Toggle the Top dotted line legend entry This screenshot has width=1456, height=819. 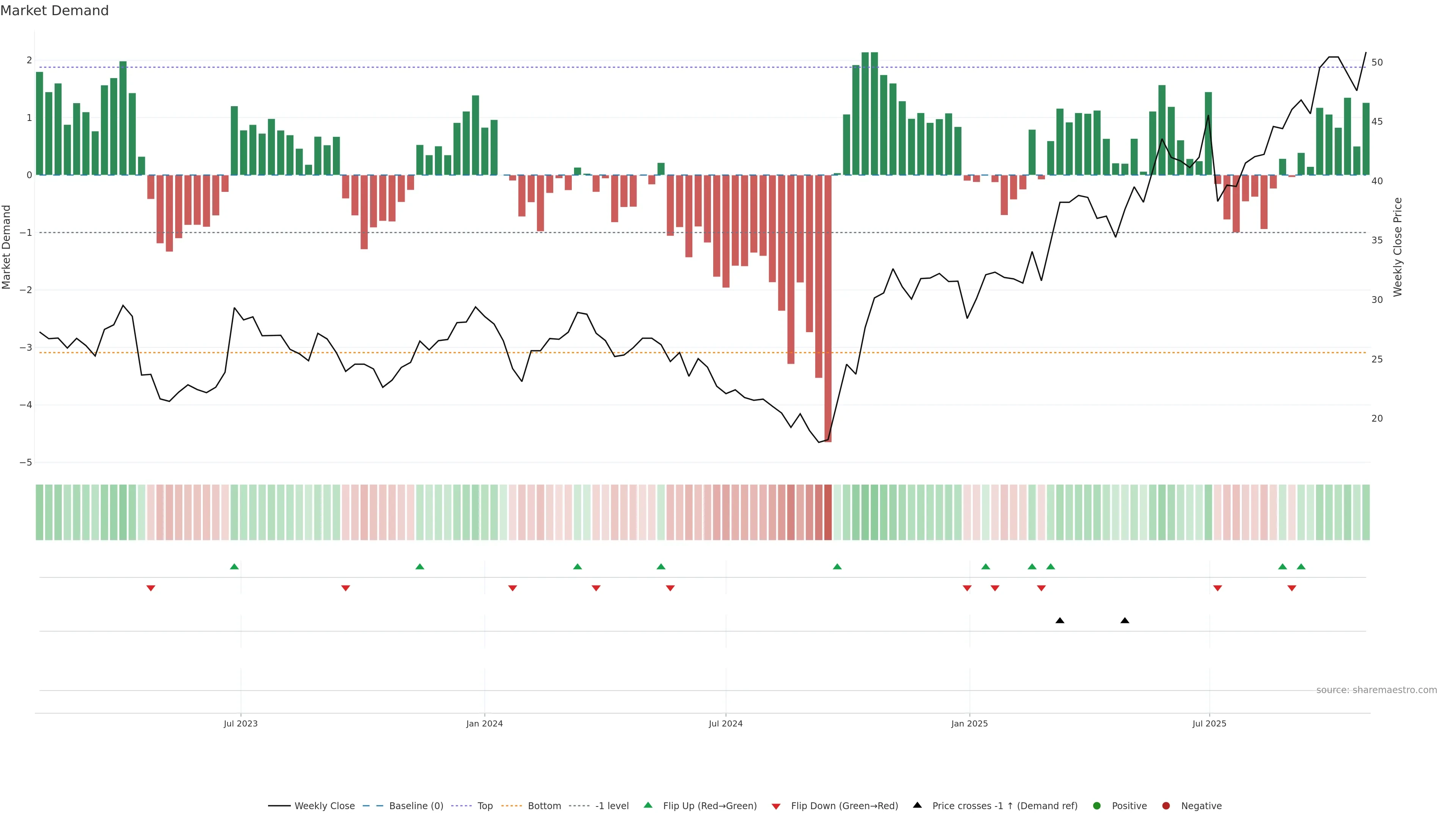click(485, 806)
